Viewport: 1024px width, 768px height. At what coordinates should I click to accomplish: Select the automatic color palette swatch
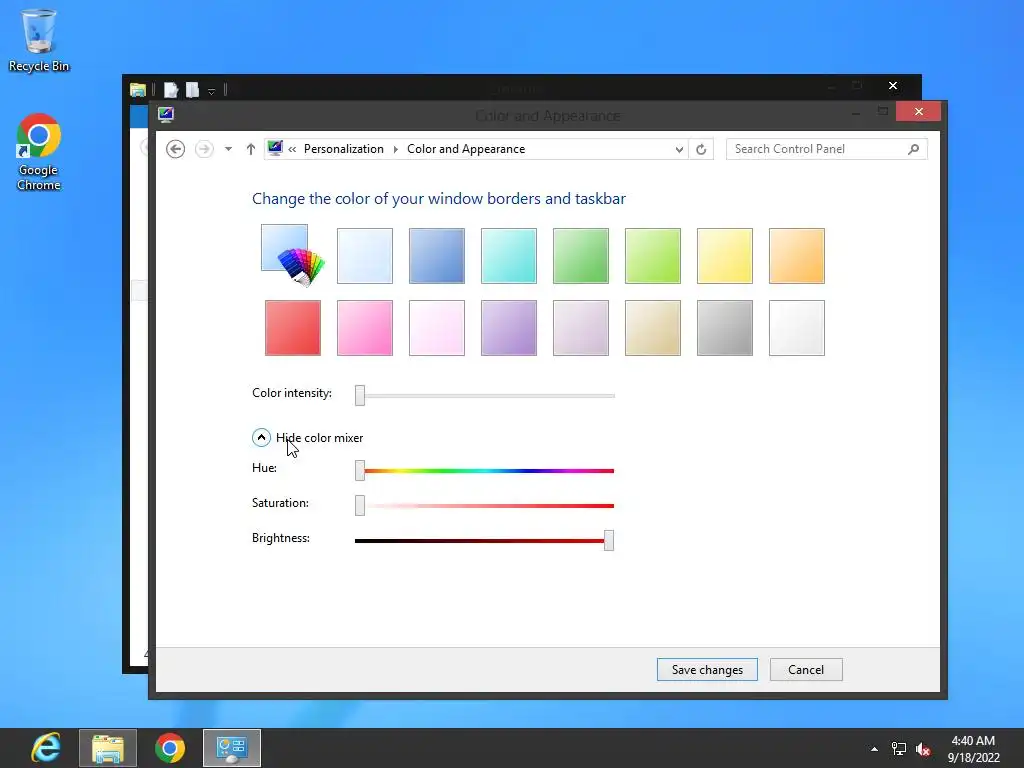[x=293, y=255]
